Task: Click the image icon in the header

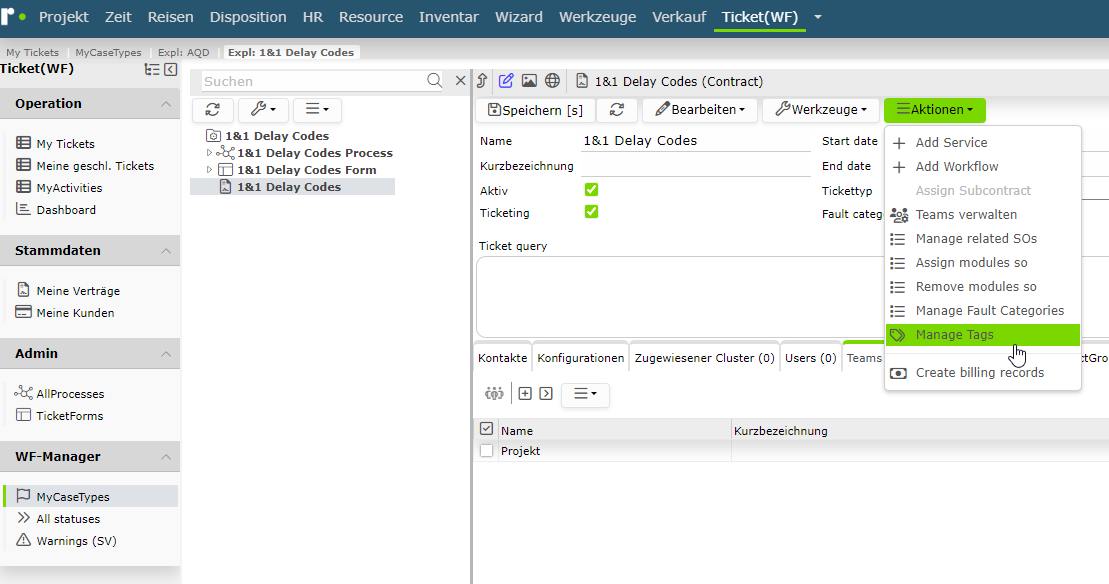Action: tap(529, 81)
